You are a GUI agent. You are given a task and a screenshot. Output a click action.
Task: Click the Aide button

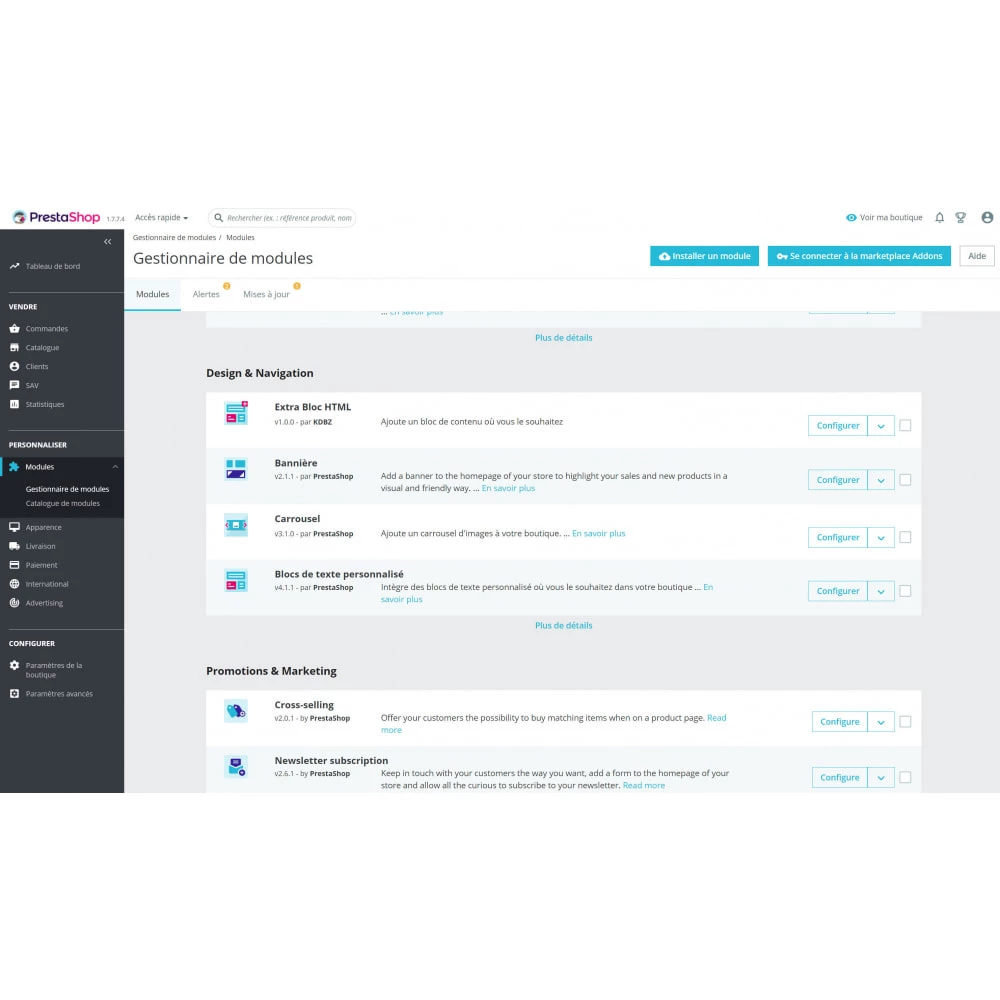point(976,256)
